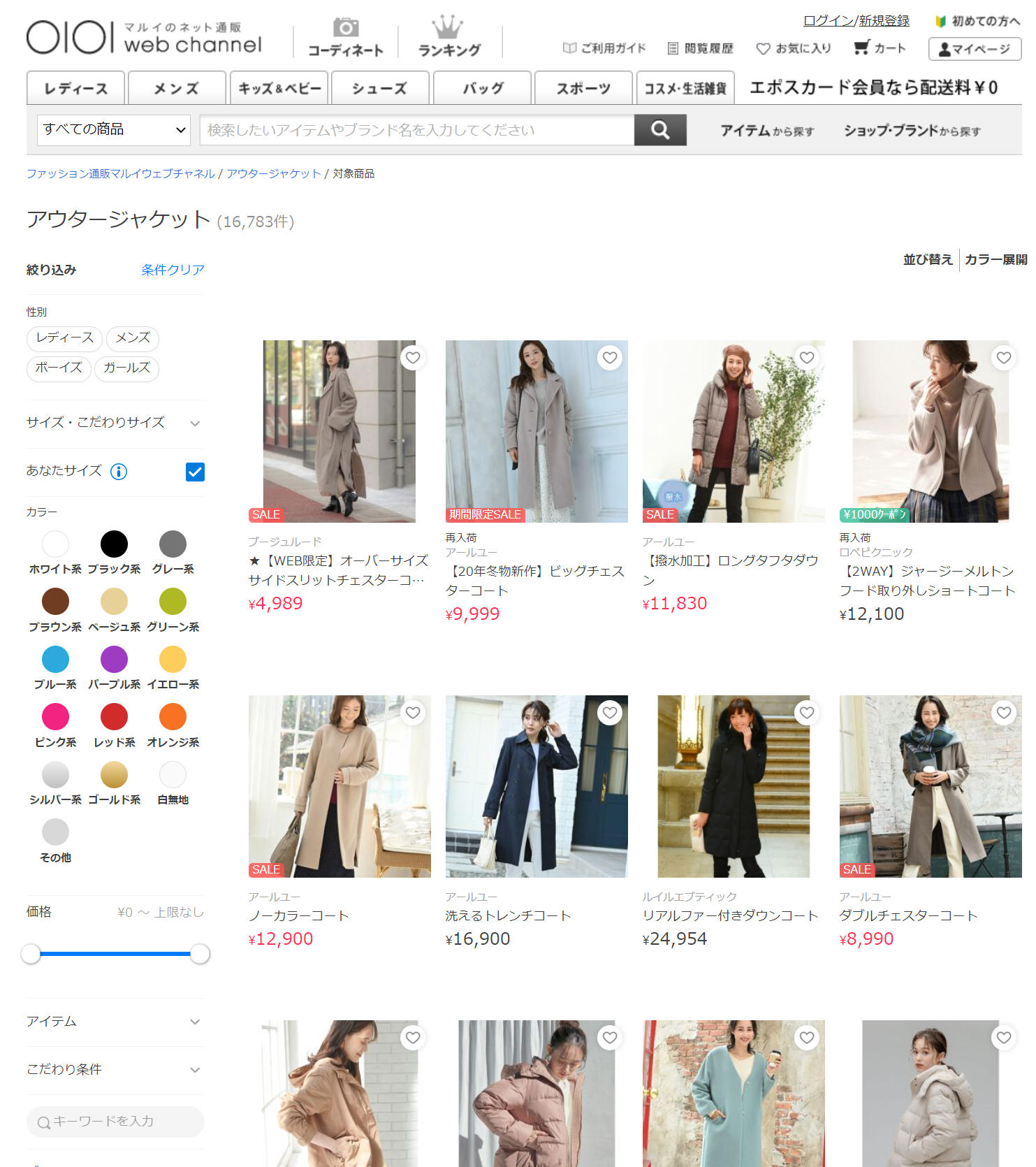Toggle the メンズ gender filter
The image size is (1036, 1167).
133,338
